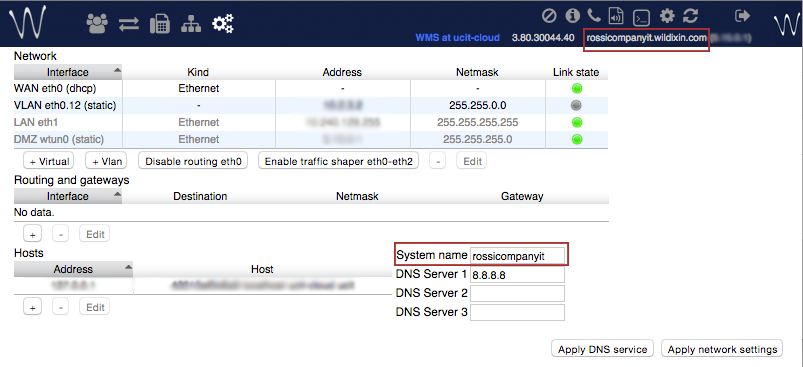Open the Settings gears icon
Viewport: 803px width, 367px height.
[x=223, y=24]
